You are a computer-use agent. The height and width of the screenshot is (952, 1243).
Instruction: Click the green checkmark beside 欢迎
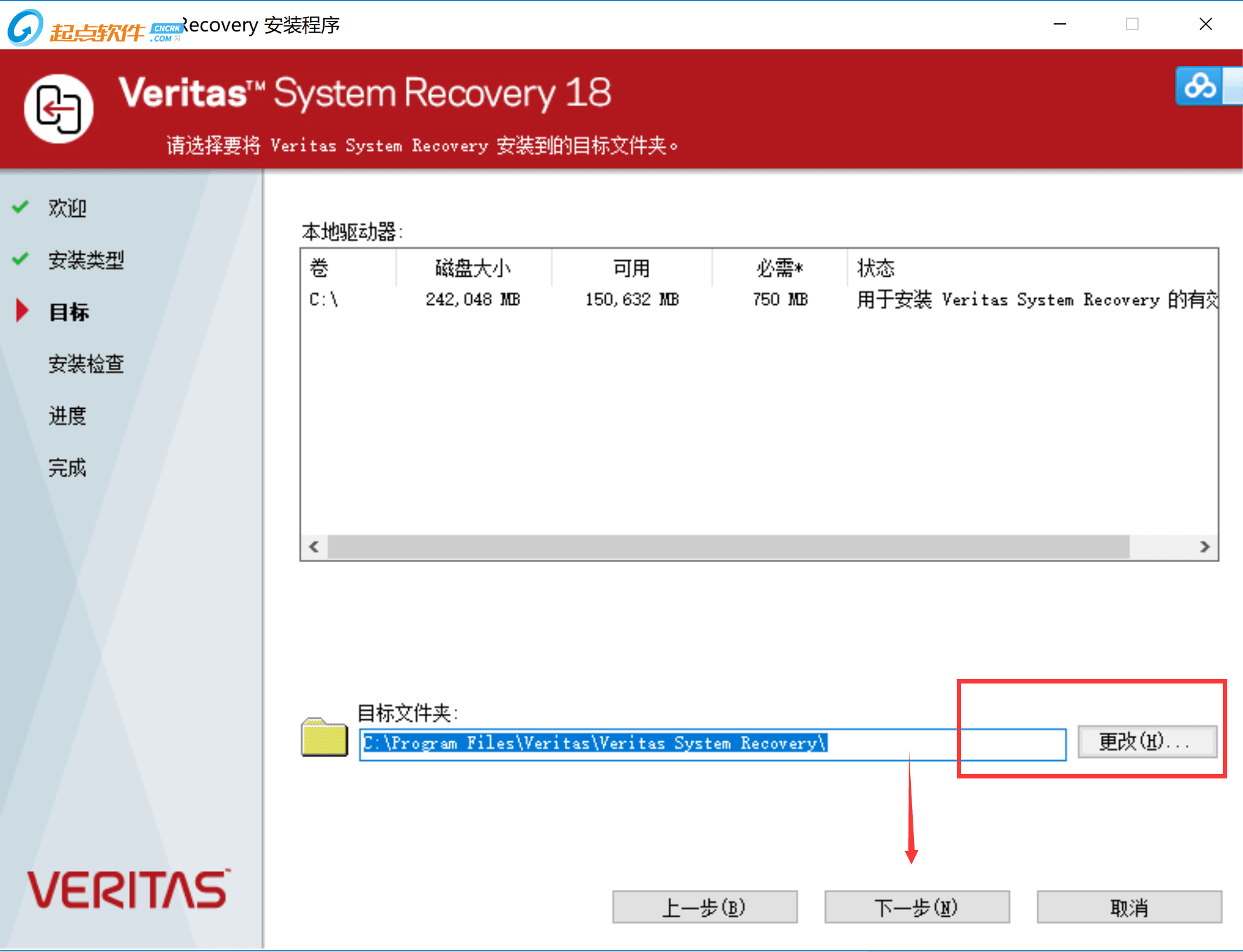pyautogui.click(x=21, y=207)
